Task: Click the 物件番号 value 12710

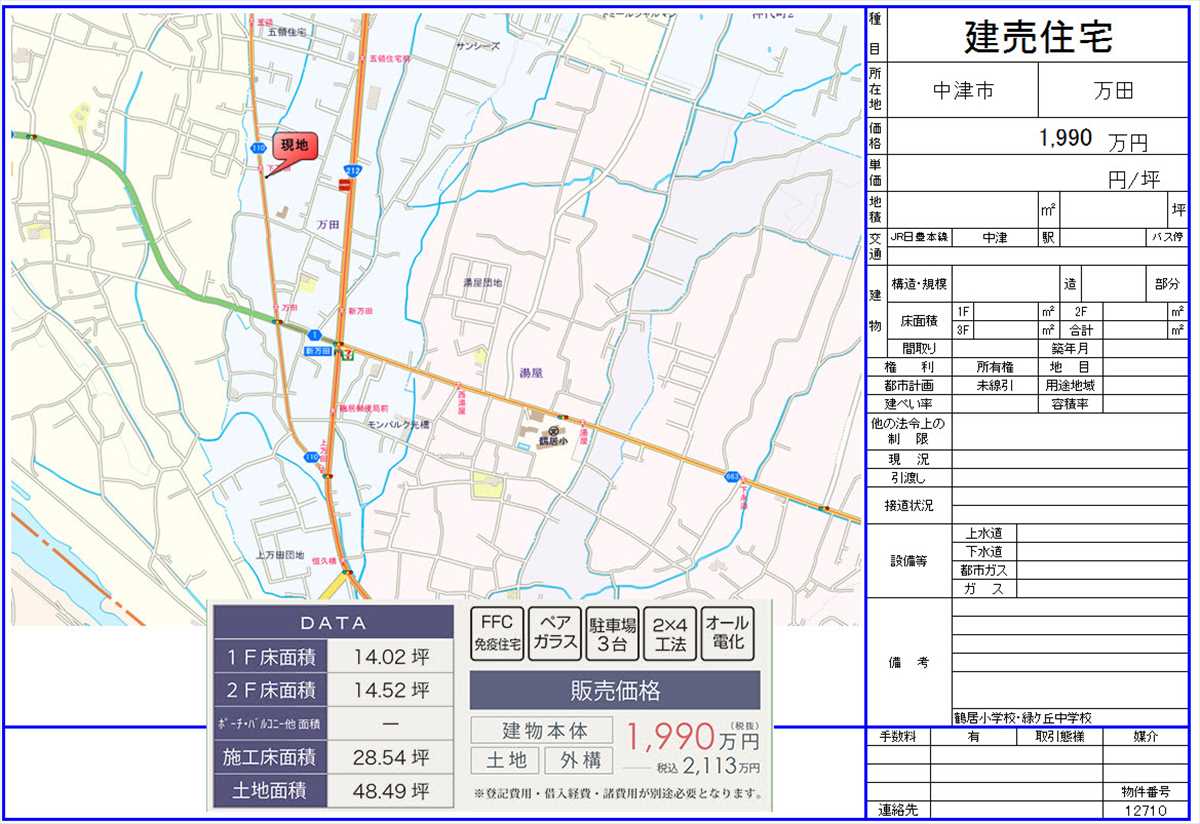Action: pos(1145,810)
